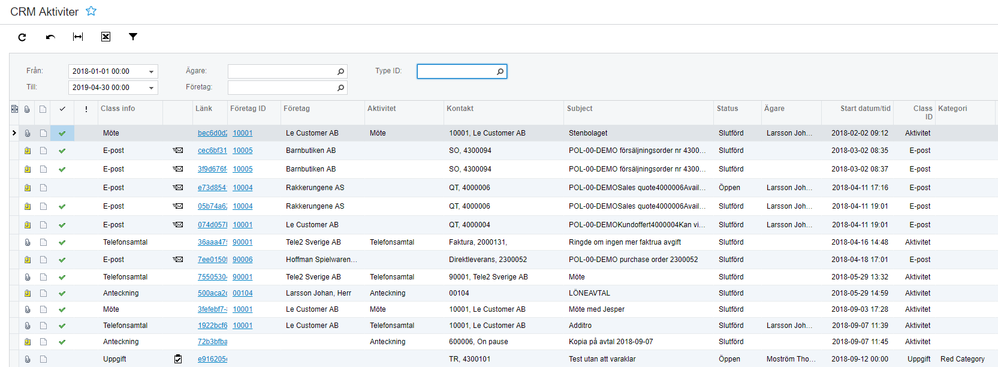Open note icon in Möte med Jesper row
Screen dimensions: 998x367
click(43, 310)
